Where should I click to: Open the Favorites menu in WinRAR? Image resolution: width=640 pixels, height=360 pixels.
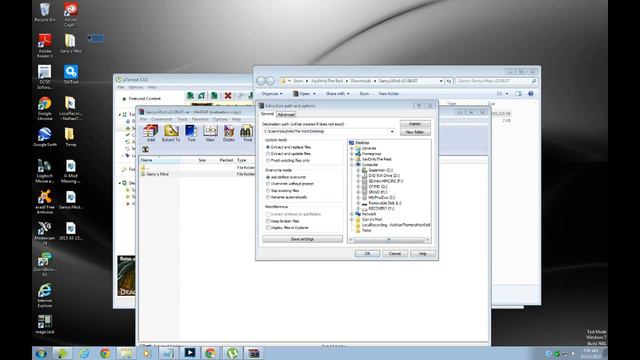[200, 119]
